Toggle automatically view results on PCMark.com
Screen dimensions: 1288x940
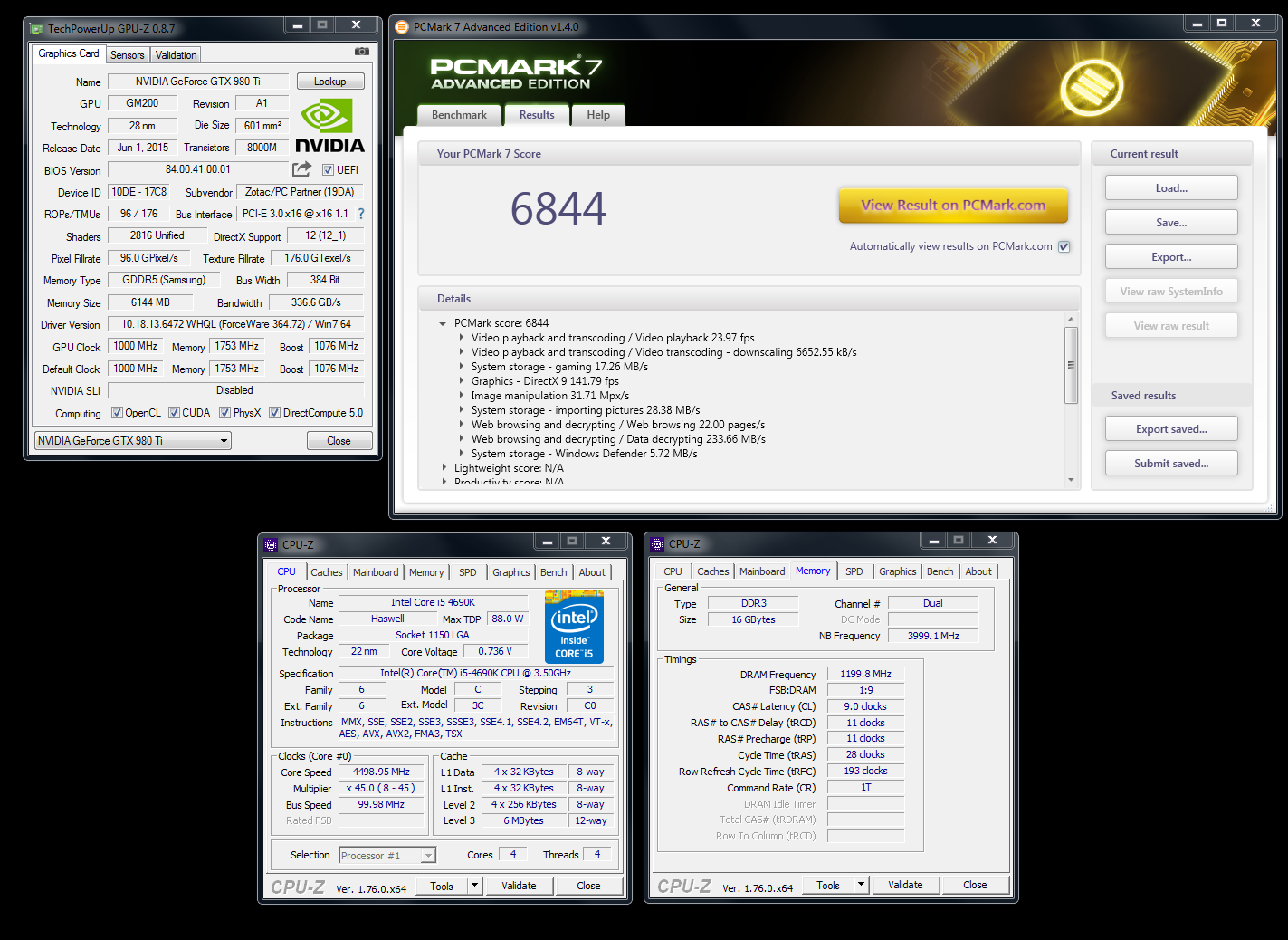(1064, 246)
